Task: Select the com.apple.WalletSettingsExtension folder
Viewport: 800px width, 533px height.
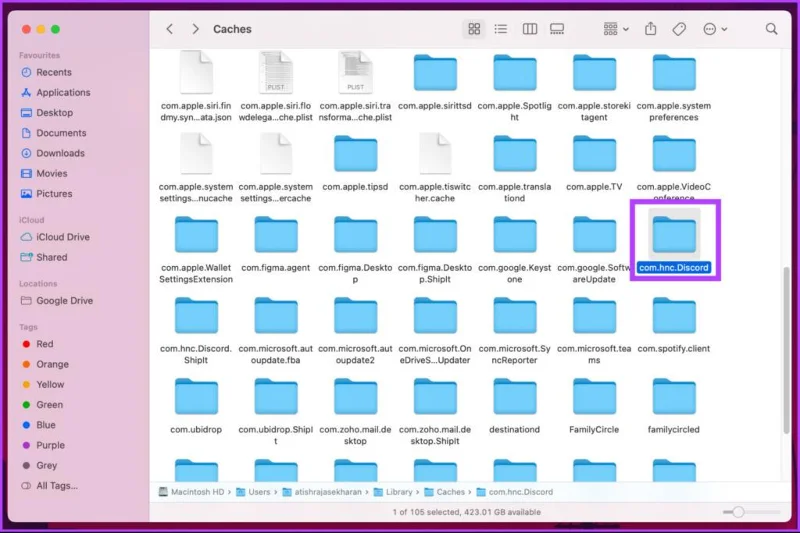Action: pyautogui.click(x=196, y=249)
